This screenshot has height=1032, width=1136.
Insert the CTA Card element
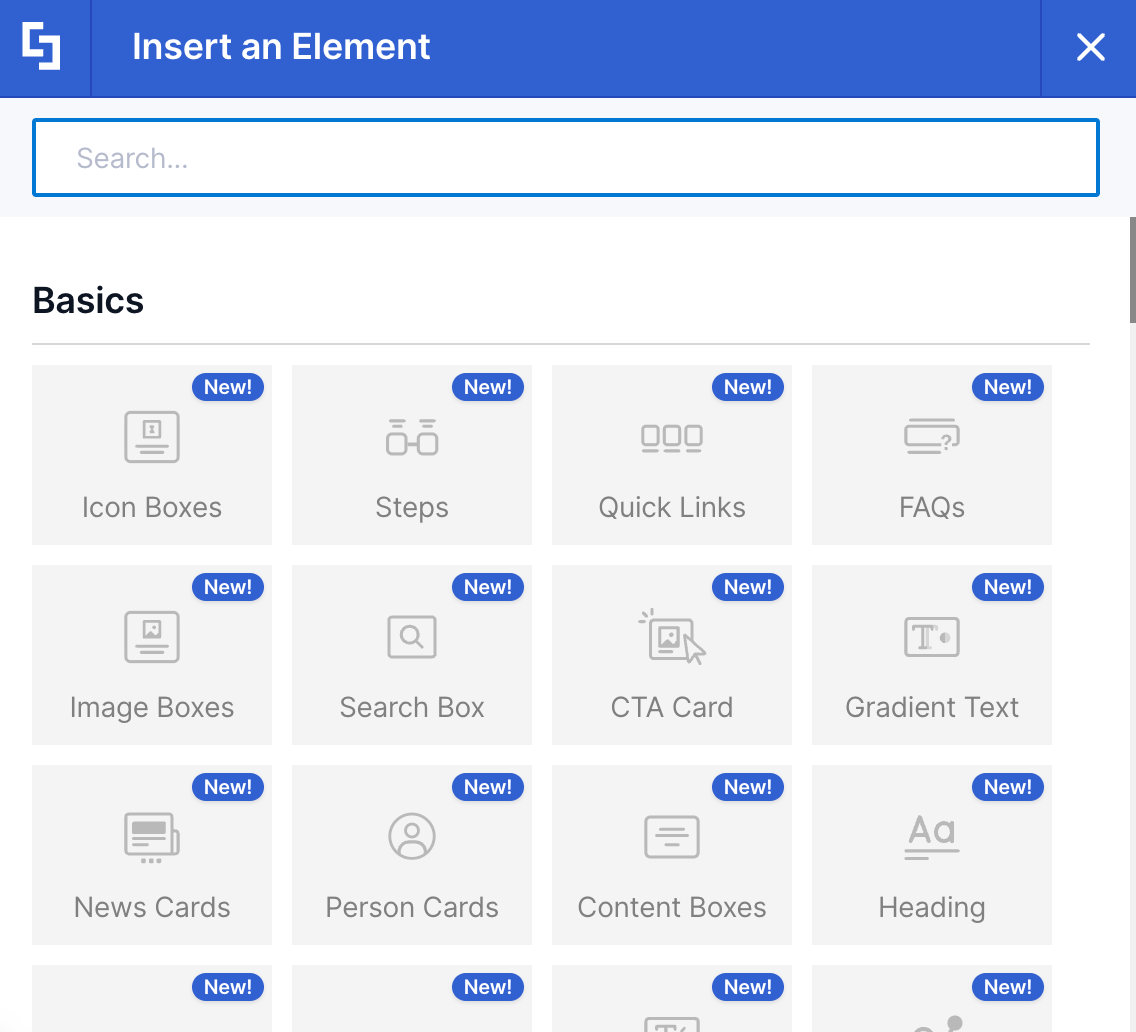(x=672, y=655)
